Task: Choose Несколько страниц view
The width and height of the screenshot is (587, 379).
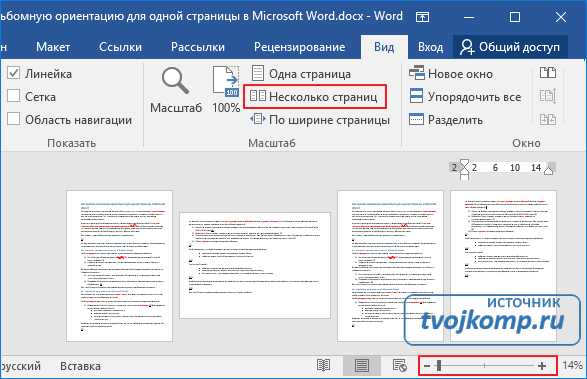Action: point(314,97)
